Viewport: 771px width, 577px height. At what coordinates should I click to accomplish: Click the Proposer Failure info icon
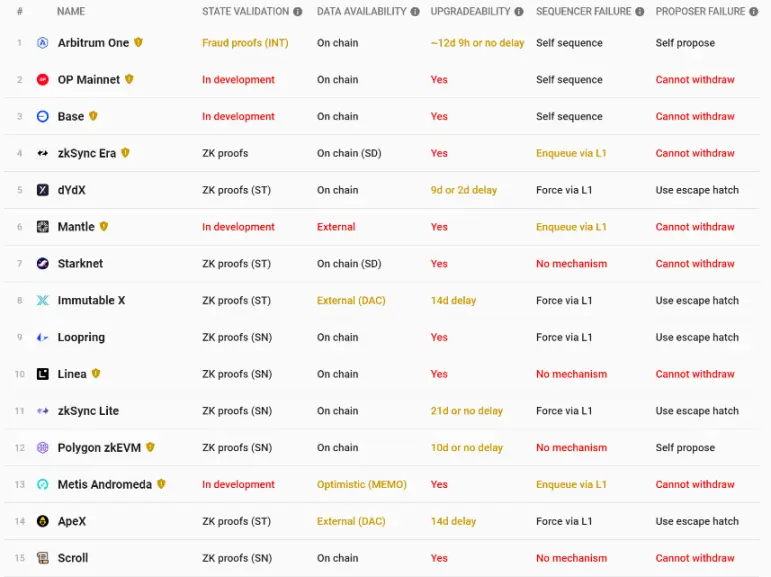753,12
